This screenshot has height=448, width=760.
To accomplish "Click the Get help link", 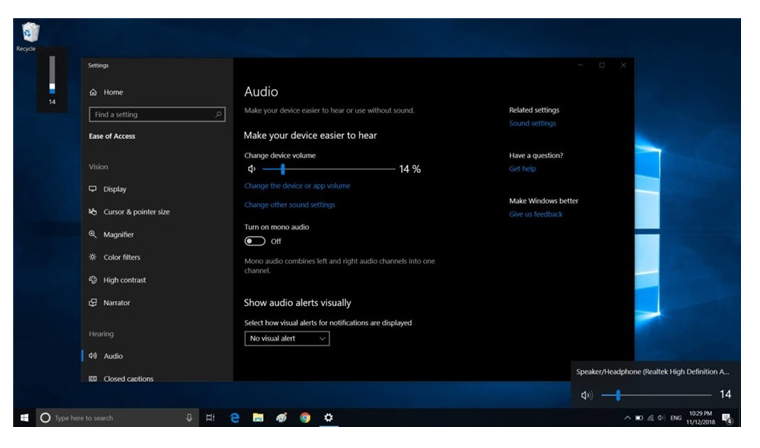I will [522, 169].
